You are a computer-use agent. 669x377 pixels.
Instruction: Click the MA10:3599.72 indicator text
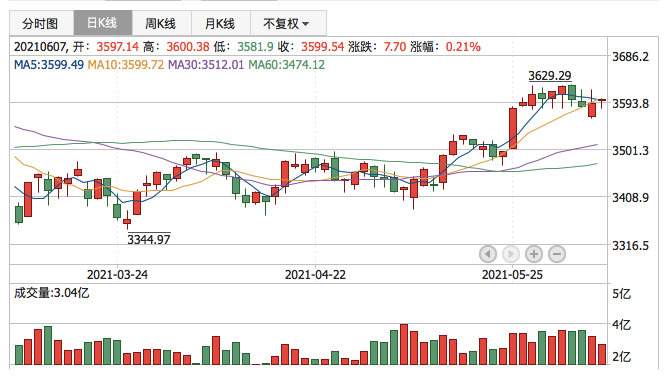(x=125, y=65)
